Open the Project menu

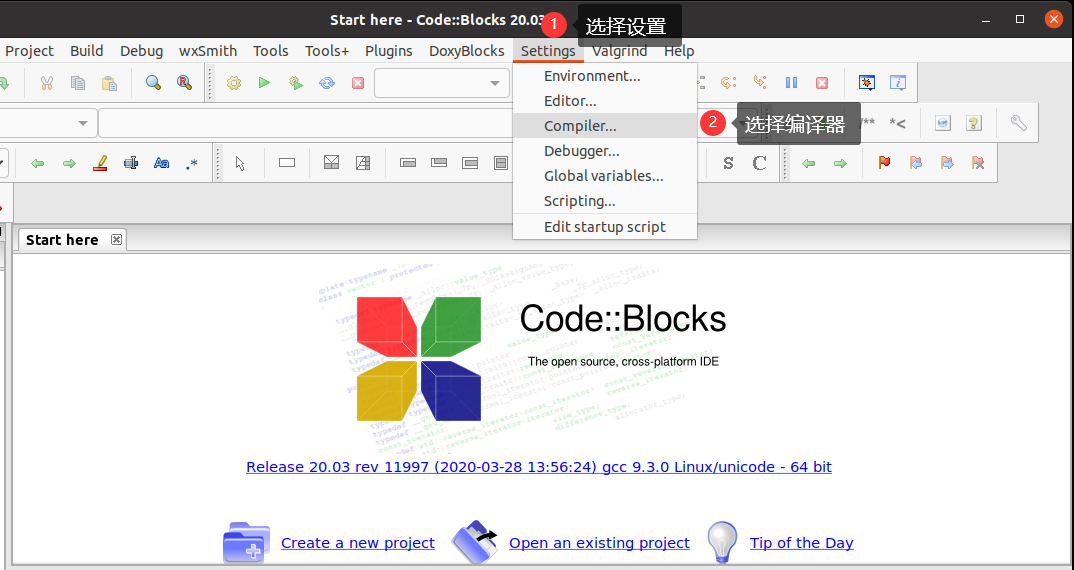tap(29, 51)
